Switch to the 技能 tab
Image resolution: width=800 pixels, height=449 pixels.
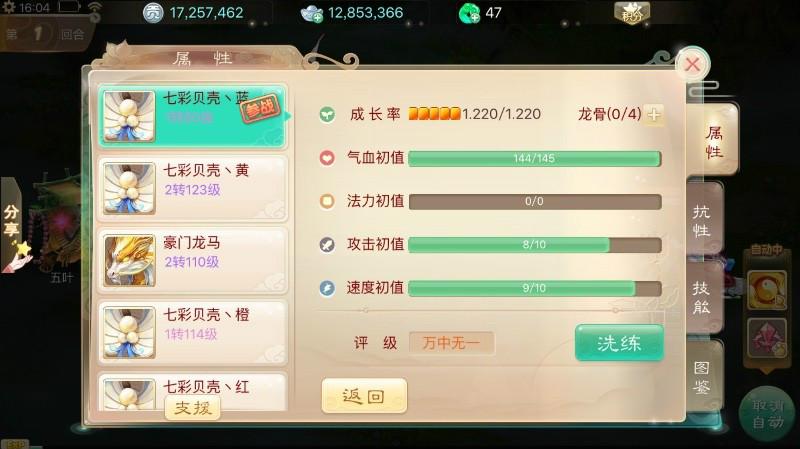[x=704, y=297]
